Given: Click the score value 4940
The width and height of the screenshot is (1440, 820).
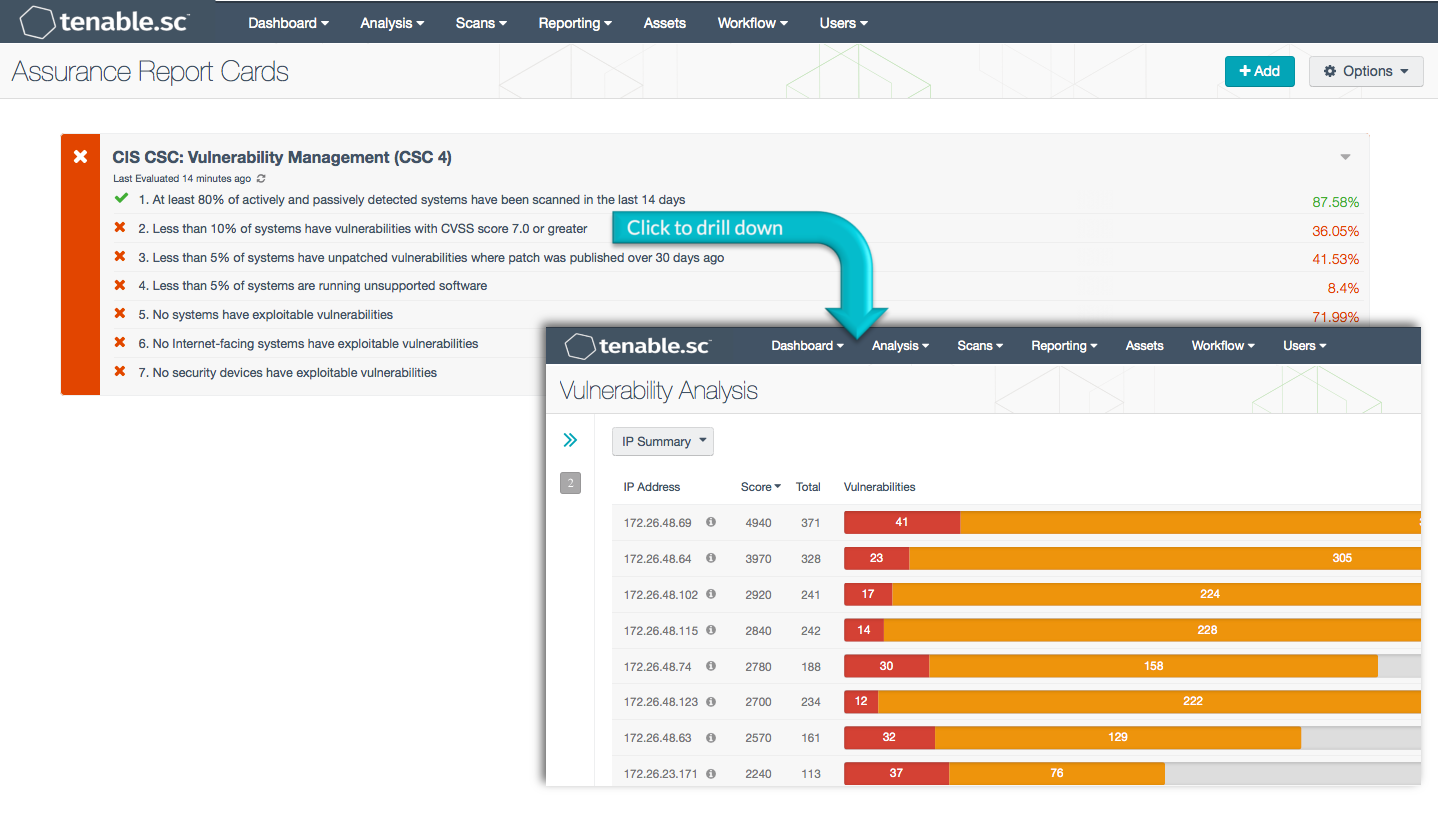Looking at the screenshot, I should (x=758, y=523).
